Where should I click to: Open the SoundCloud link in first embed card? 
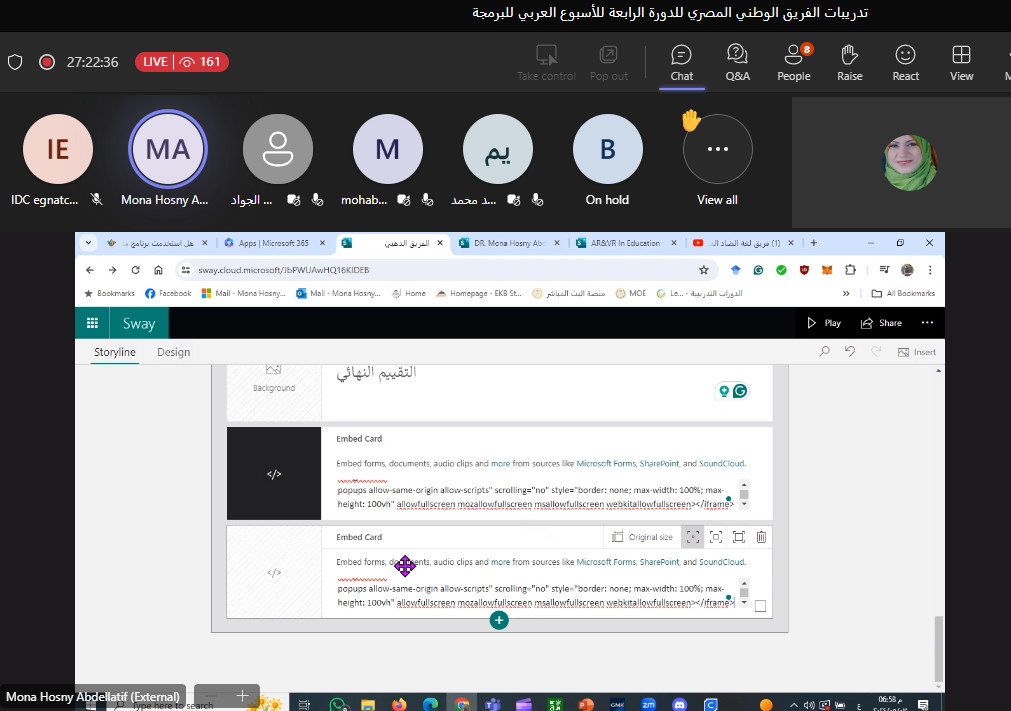pos(721,463)
